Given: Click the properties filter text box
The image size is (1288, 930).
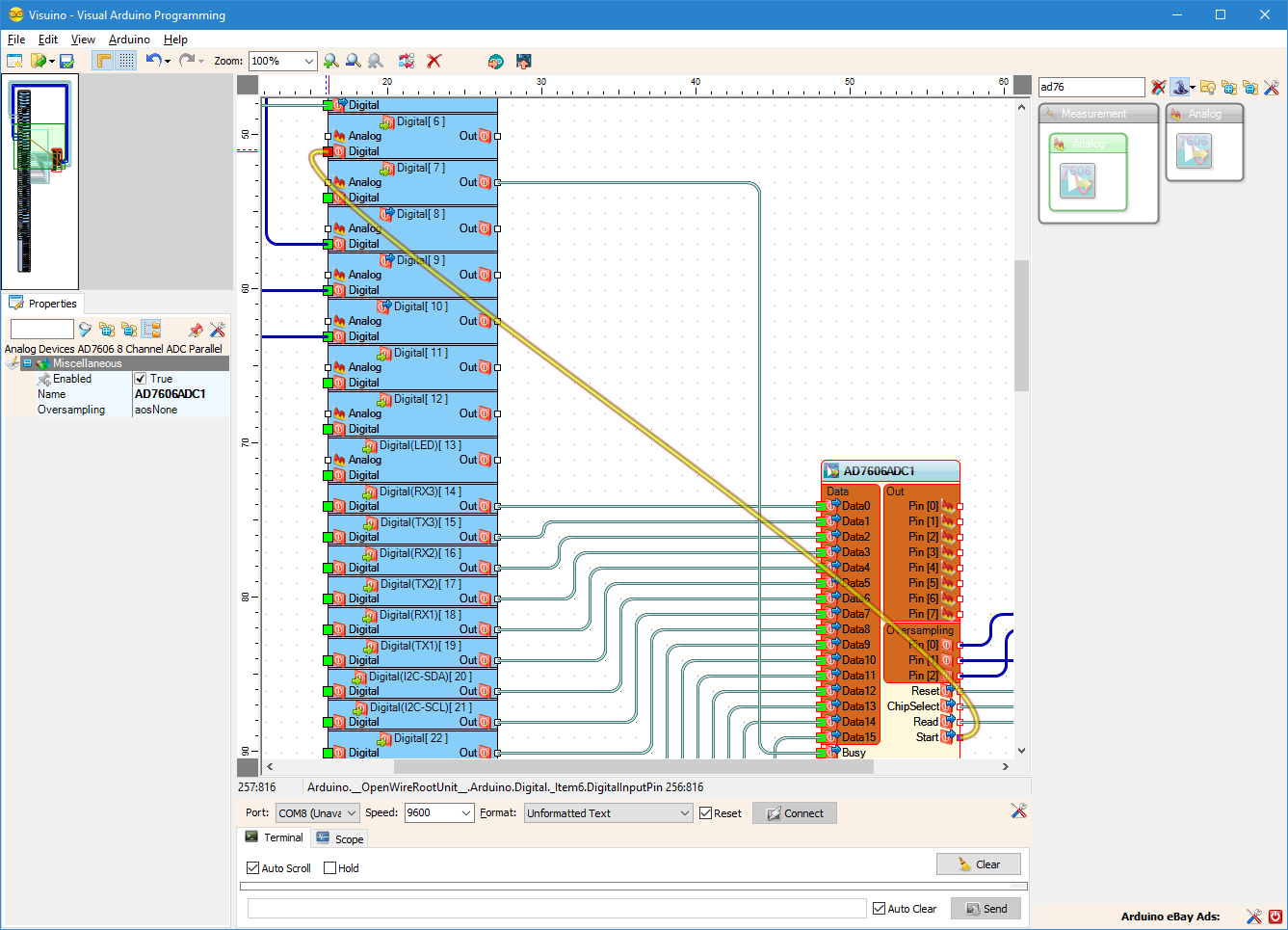Looking at the screenshot, I should pos(41,330).
